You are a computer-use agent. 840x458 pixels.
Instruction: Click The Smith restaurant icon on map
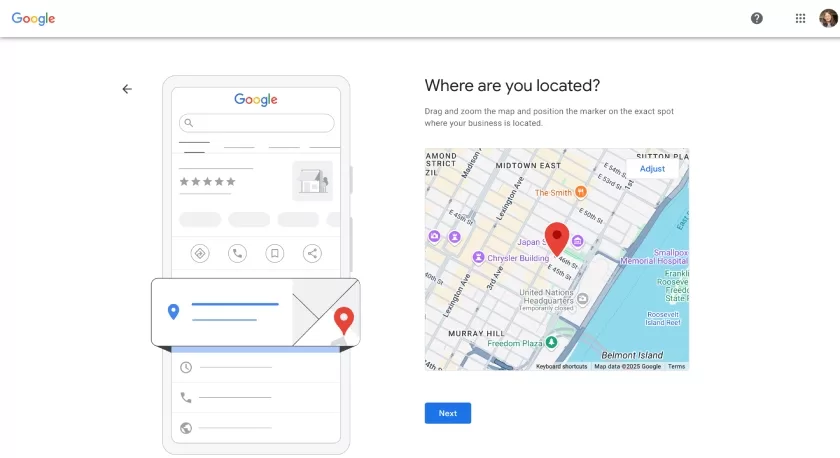point(581,192)
